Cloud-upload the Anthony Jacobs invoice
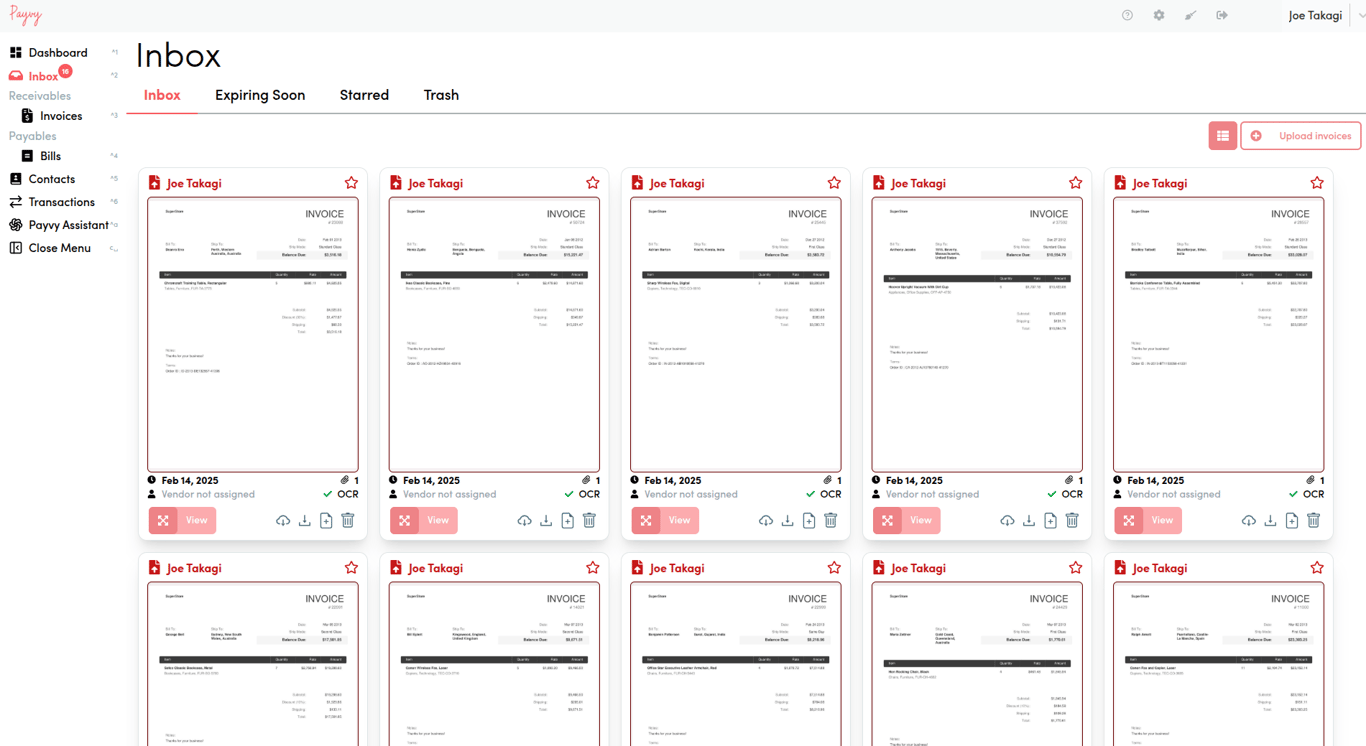 (1007, 521)
